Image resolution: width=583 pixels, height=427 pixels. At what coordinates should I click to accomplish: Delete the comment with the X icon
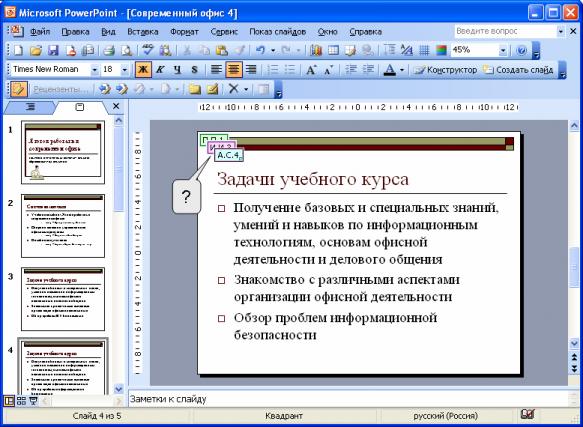coord(233,89)
